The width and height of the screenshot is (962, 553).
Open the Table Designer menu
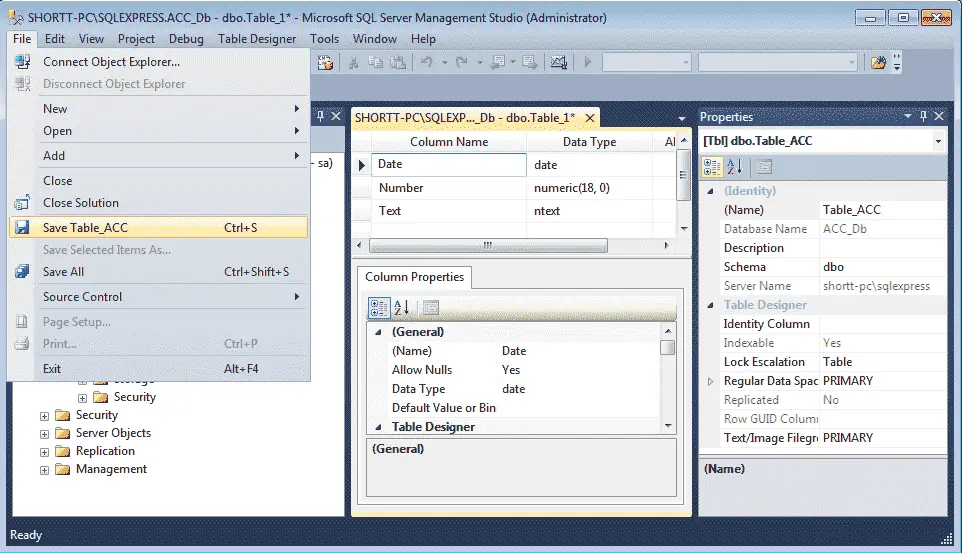tap(257, 39)
